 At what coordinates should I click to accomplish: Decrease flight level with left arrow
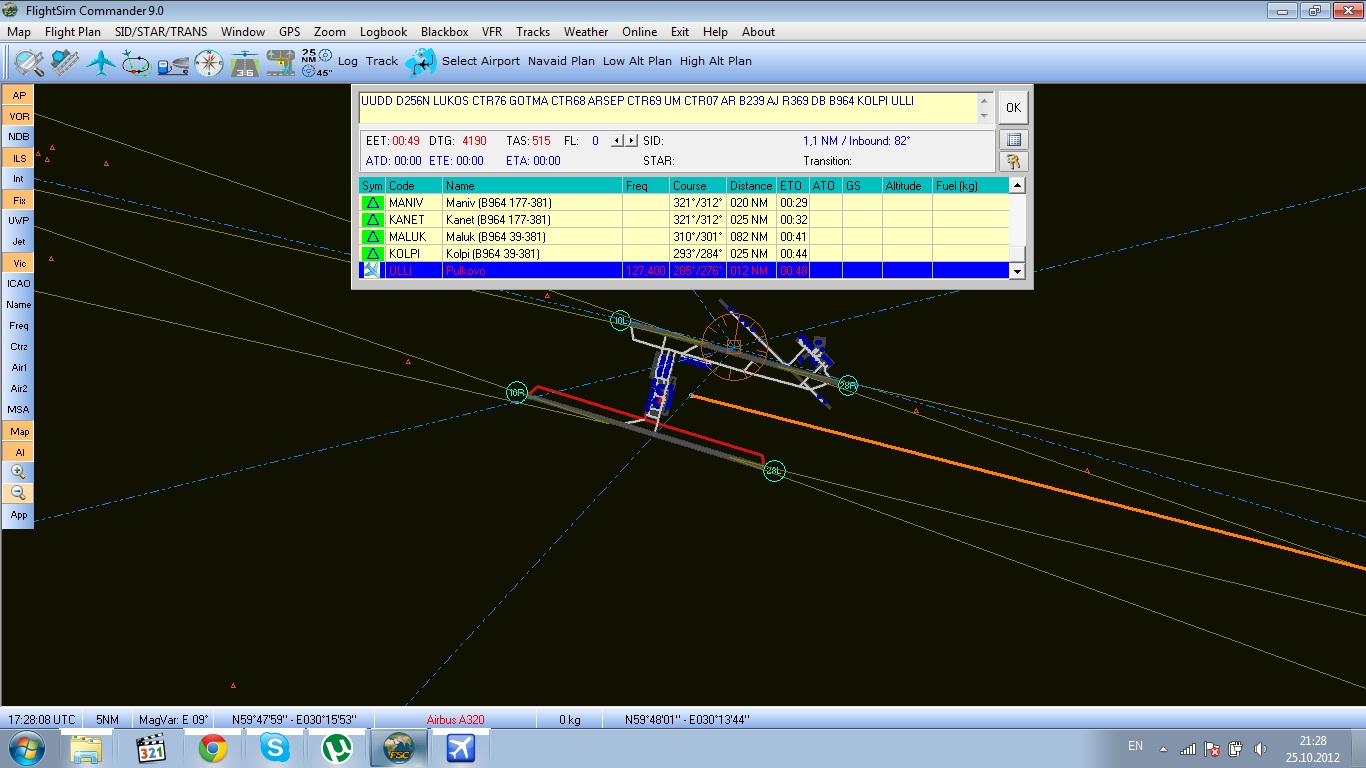pyautogui.click(x=617, y=141)
